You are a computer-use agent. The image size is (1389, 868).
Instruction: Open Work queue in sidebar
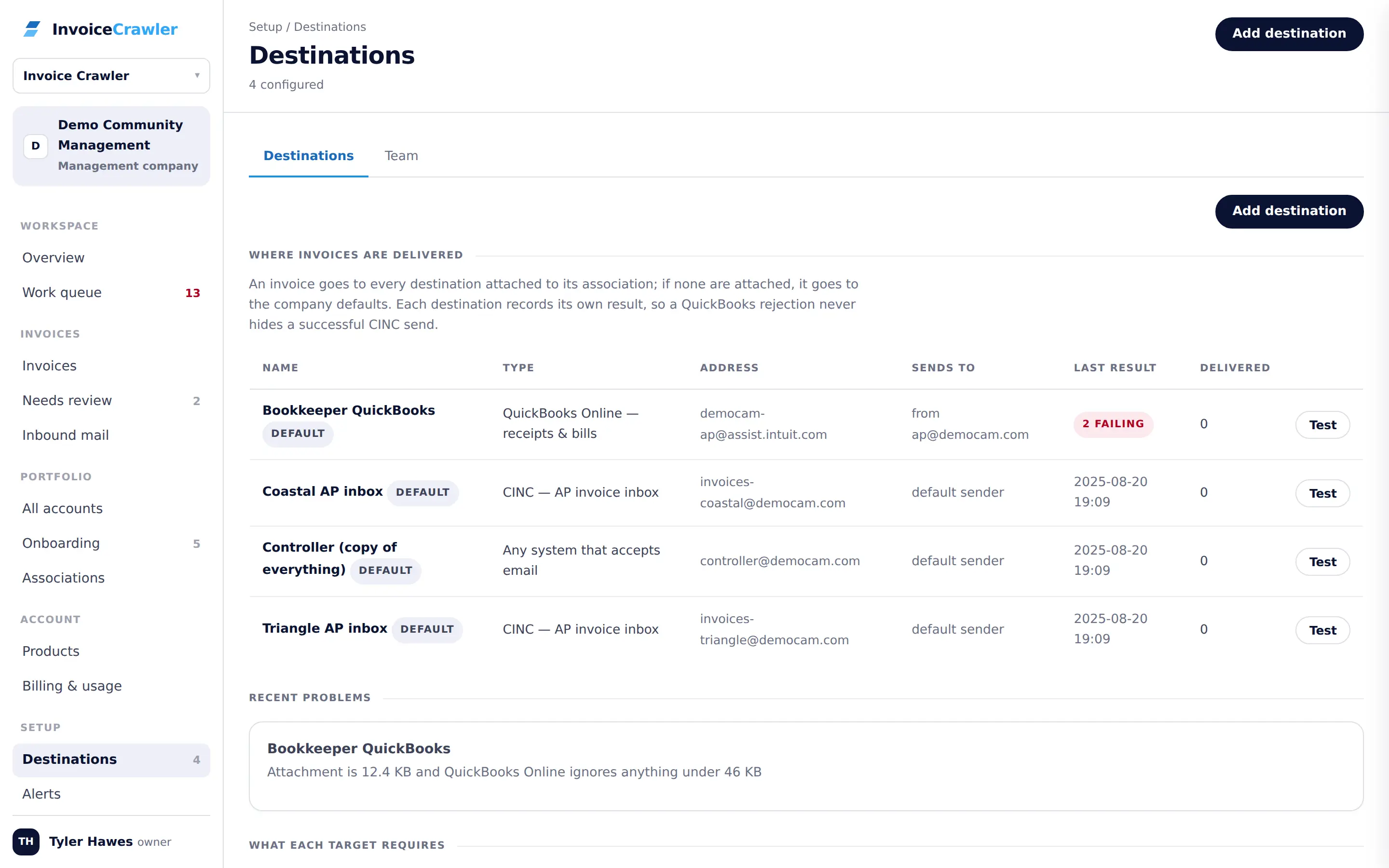coord(111,293)
